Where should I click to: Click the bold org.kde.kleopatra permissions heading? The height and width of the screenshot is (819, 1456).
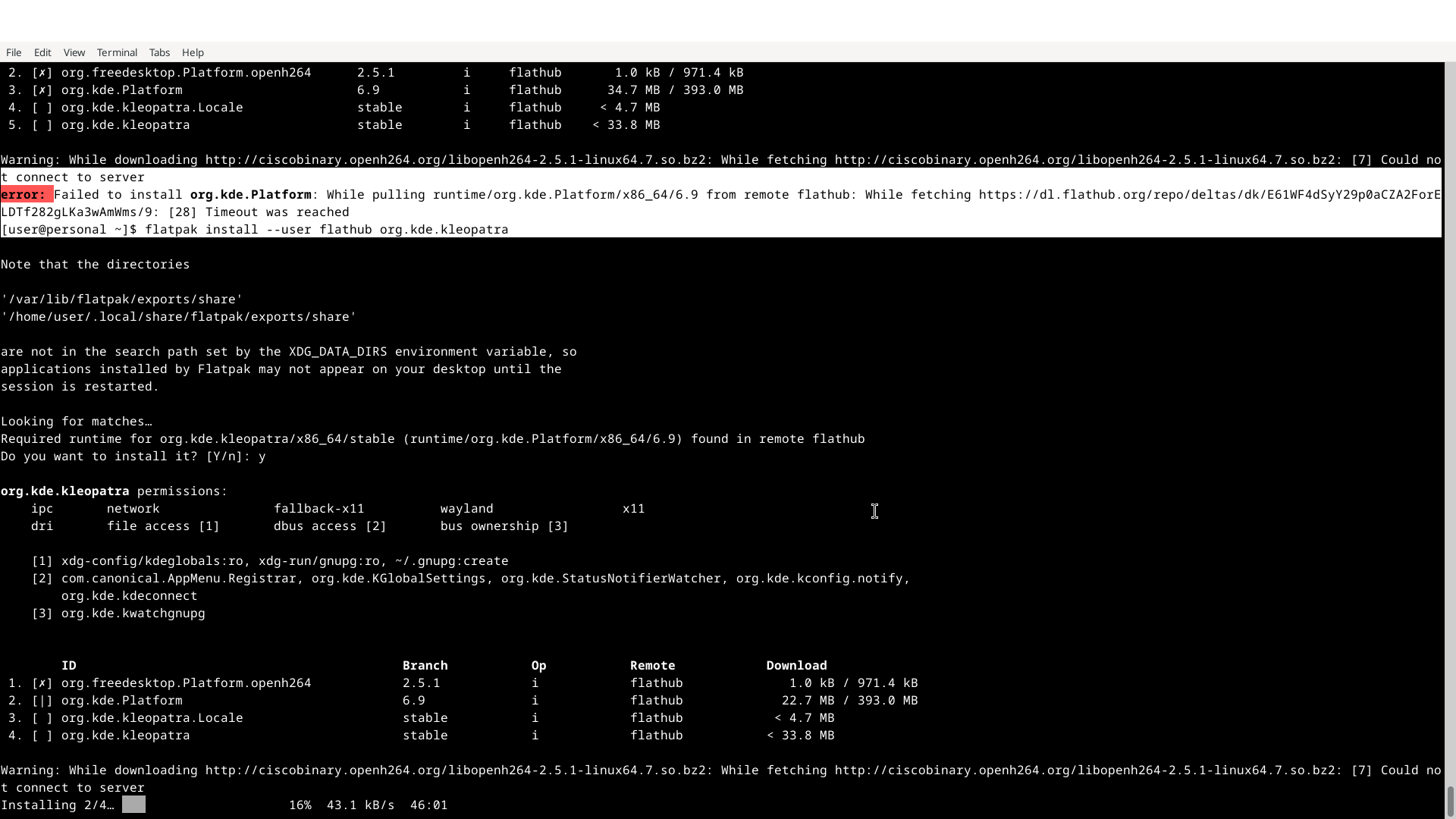pyautogui.click(x=65, y=491)
